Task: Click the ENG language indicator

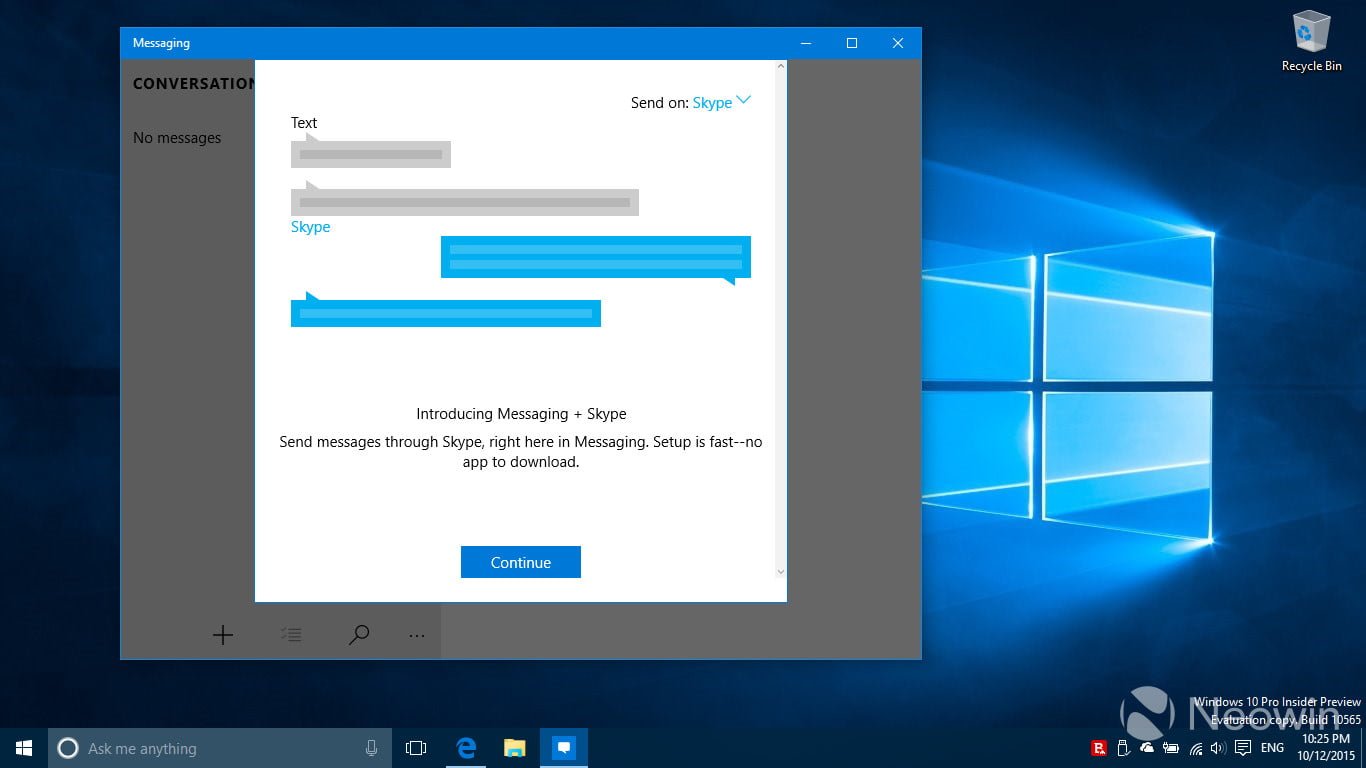Action: (1272, 748)
